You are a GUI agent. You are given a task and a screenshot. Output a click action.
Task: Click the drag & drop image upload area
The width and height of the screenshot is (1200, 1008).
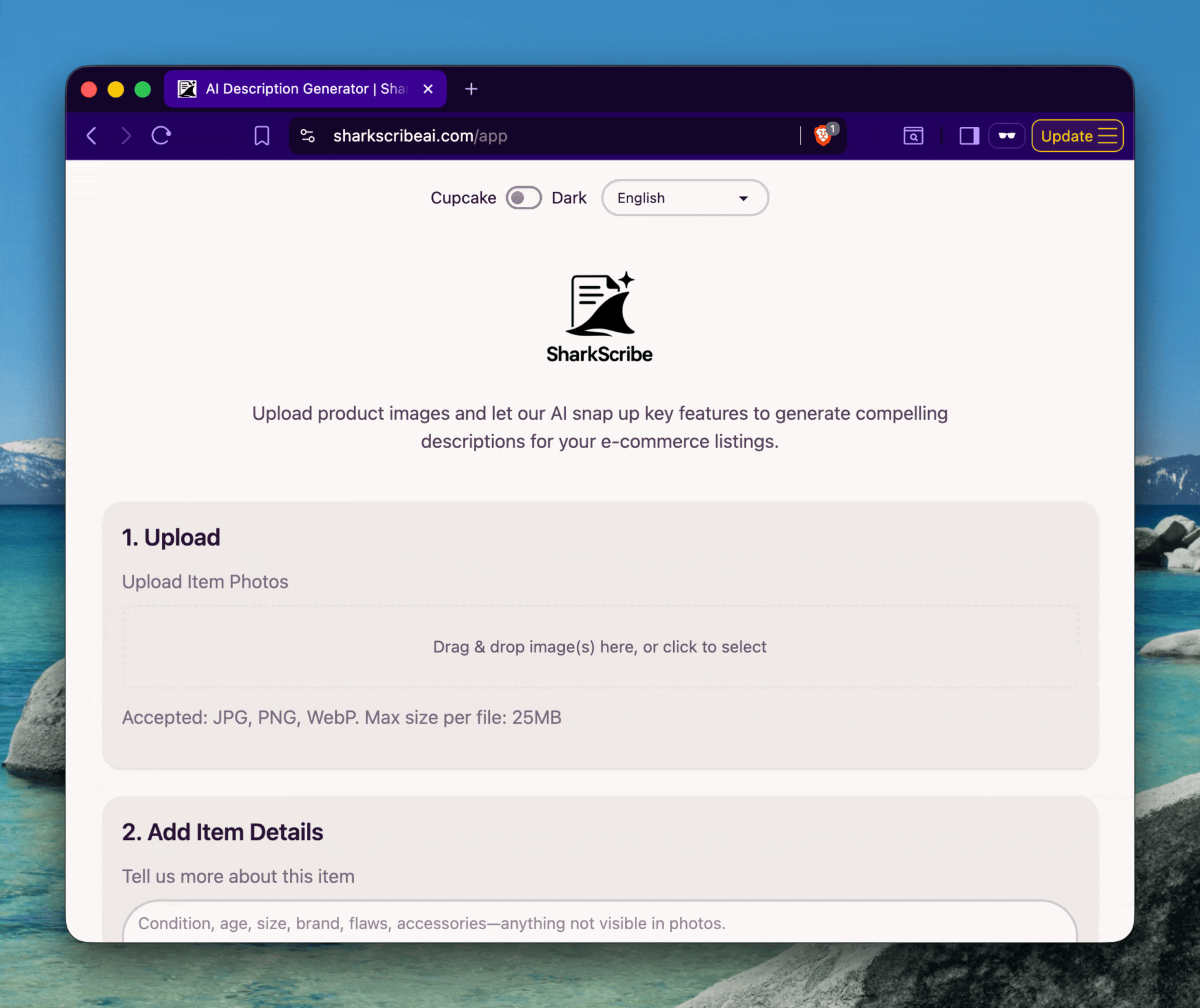click(x=600, y=647)
